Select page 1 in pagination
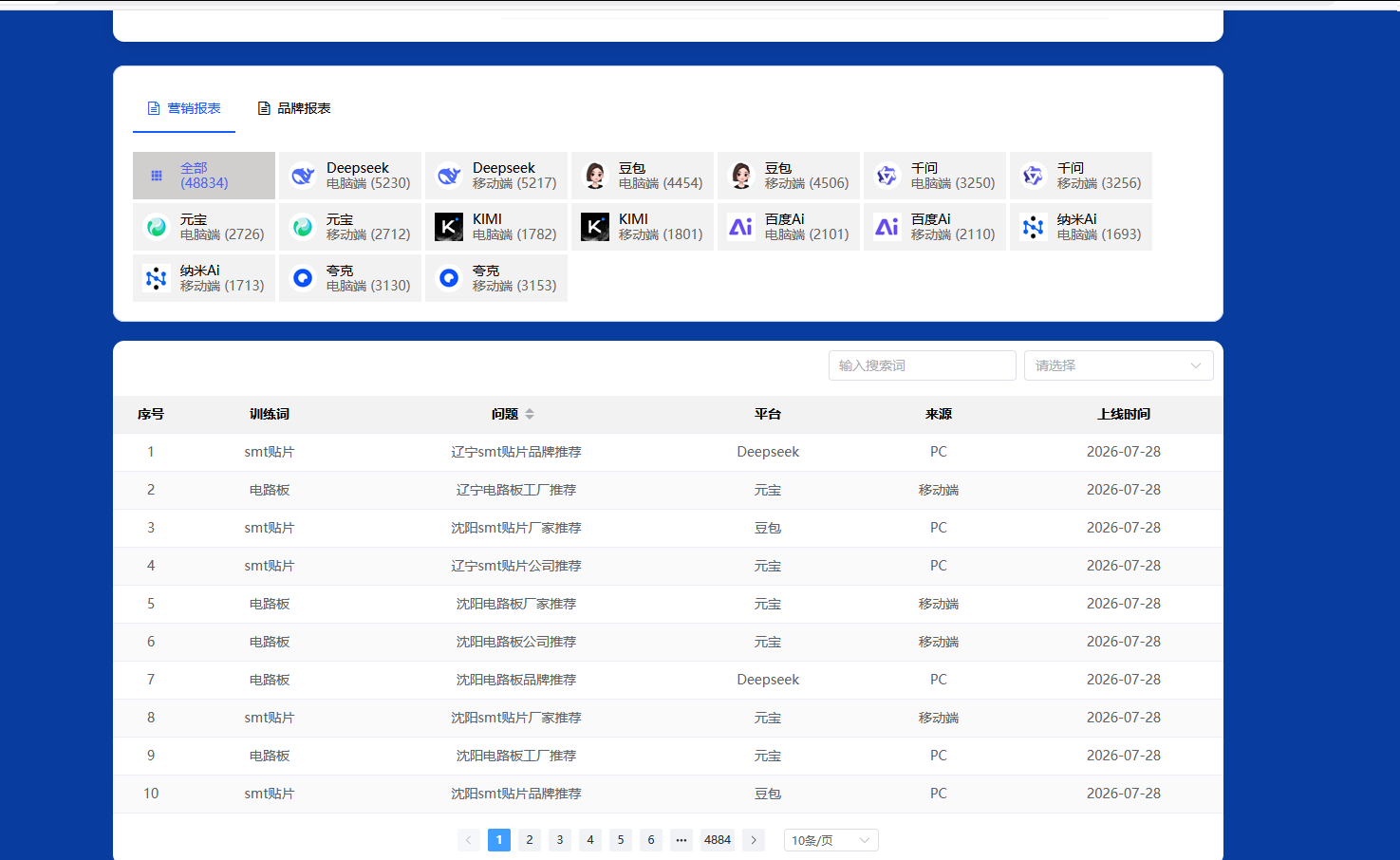Image resolution: width=1400 pixels, height=860 pixels. coord(499,840)
